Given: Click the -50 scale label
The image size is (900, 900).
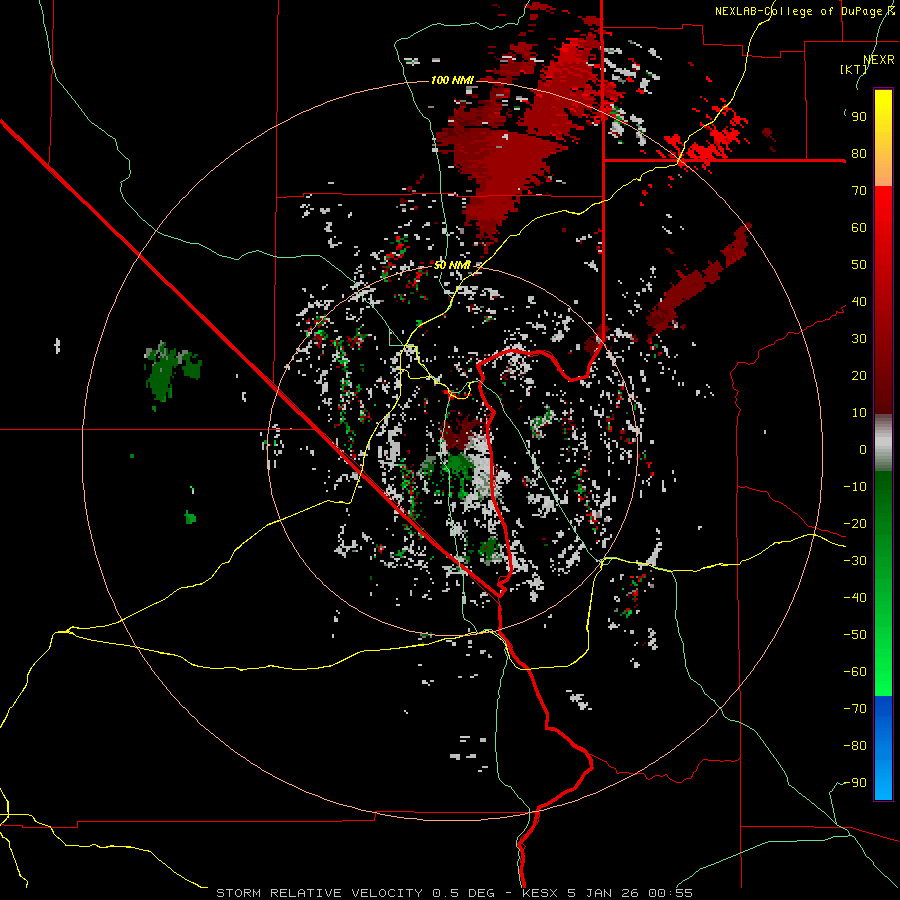Looking at the screenshot, I should click(855, 635).
